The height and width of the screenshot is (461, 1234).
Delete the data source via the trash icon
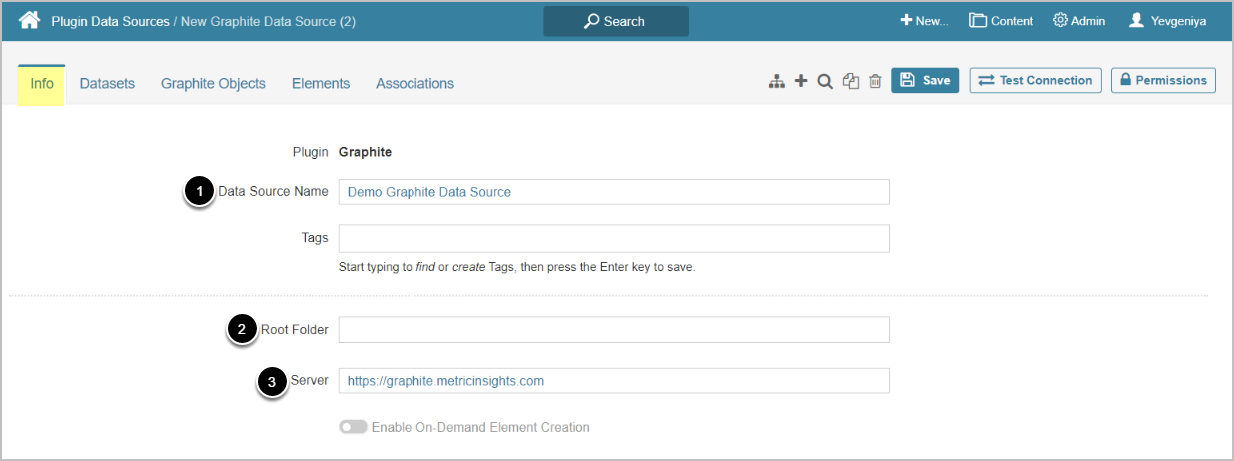coord(875,82)
